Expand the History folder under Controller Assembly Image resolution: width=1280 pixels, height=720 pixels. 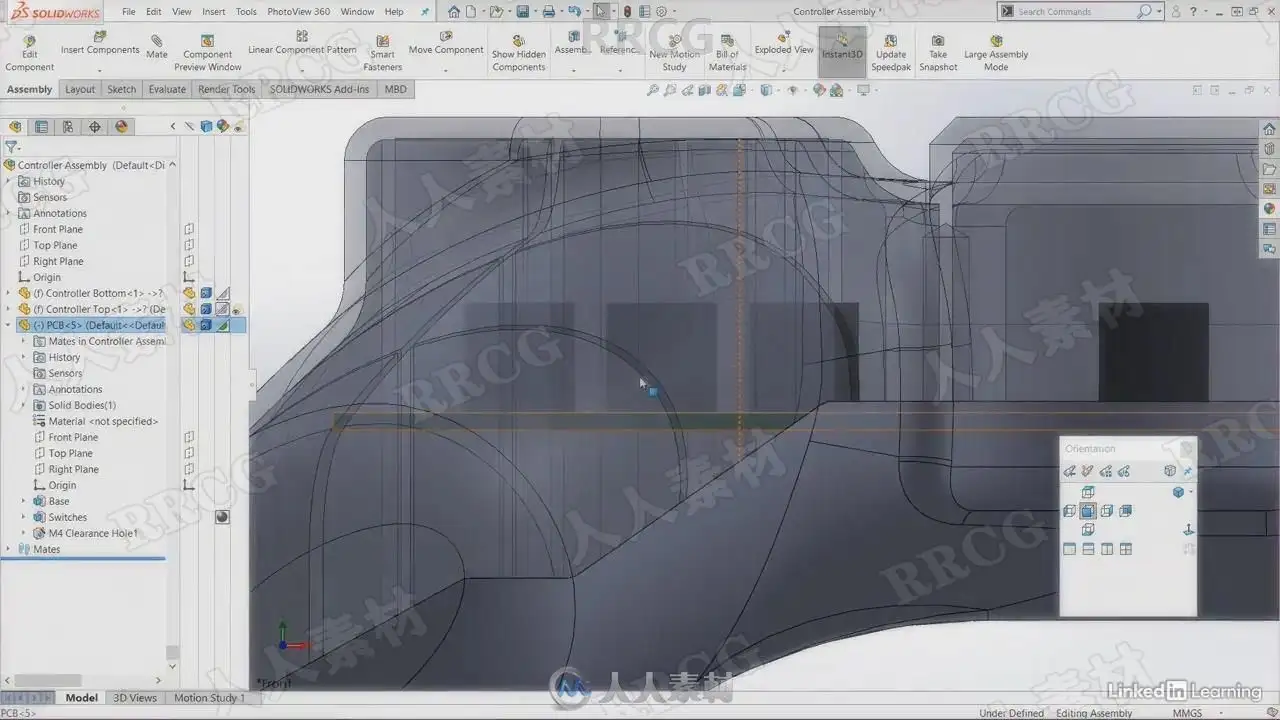9,181
